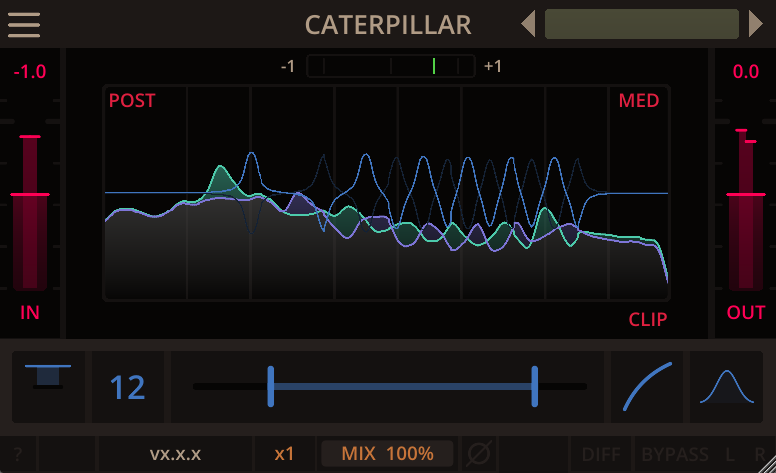
Task: Toggle the POST analyzer mode label
Action: (x=132, y=101)
